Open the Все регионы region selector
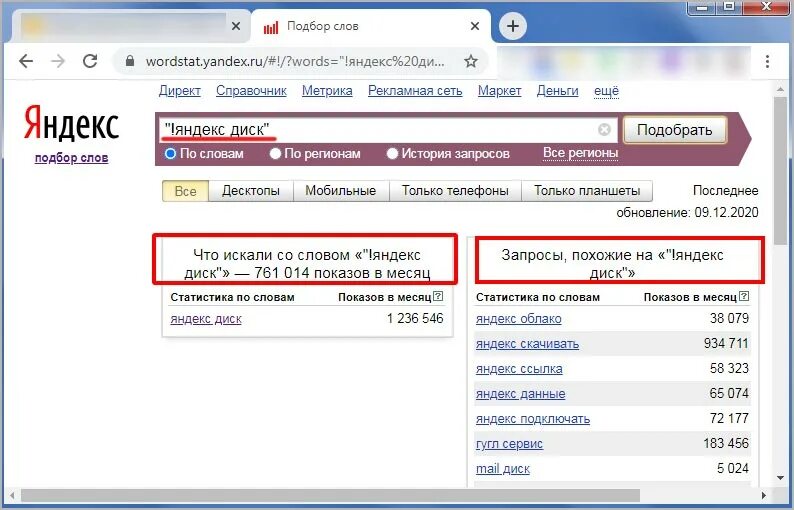The image size is (794, 510). point(580,153)
